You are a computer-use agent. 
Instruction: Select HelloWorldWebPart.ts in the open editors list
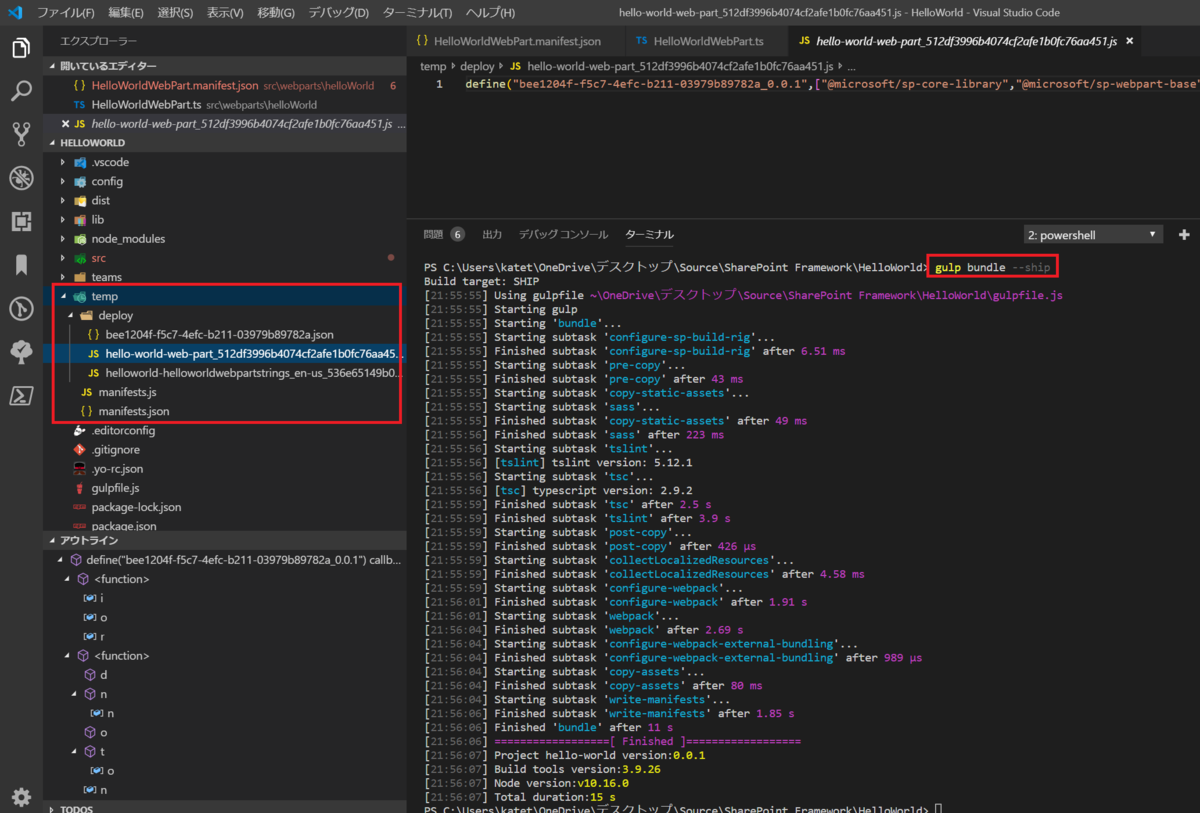coord(225,105)
